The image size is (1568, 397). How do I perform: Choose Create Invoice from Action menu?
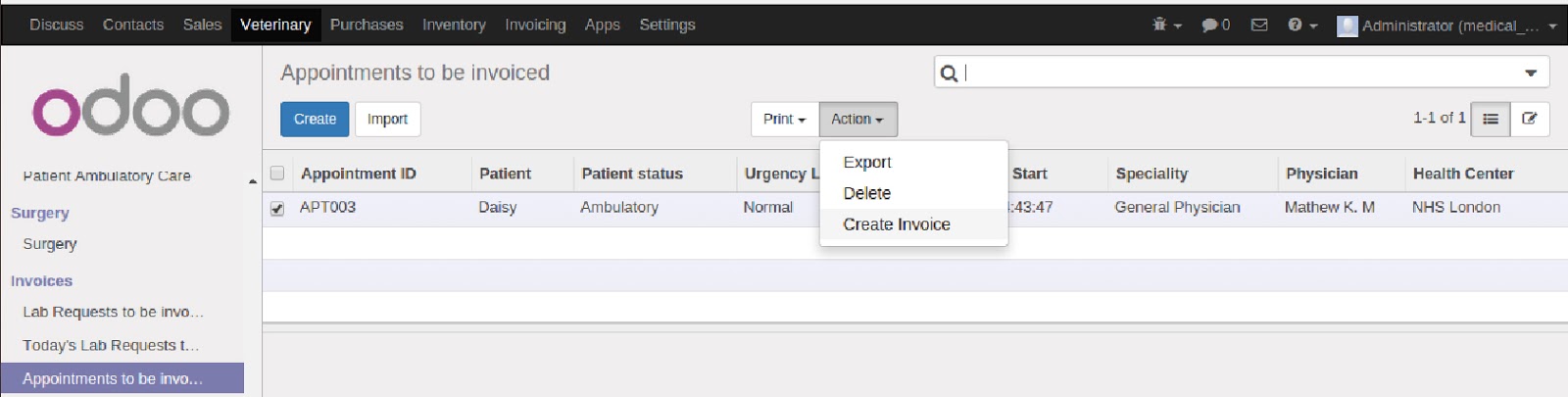tap(896, 224)
